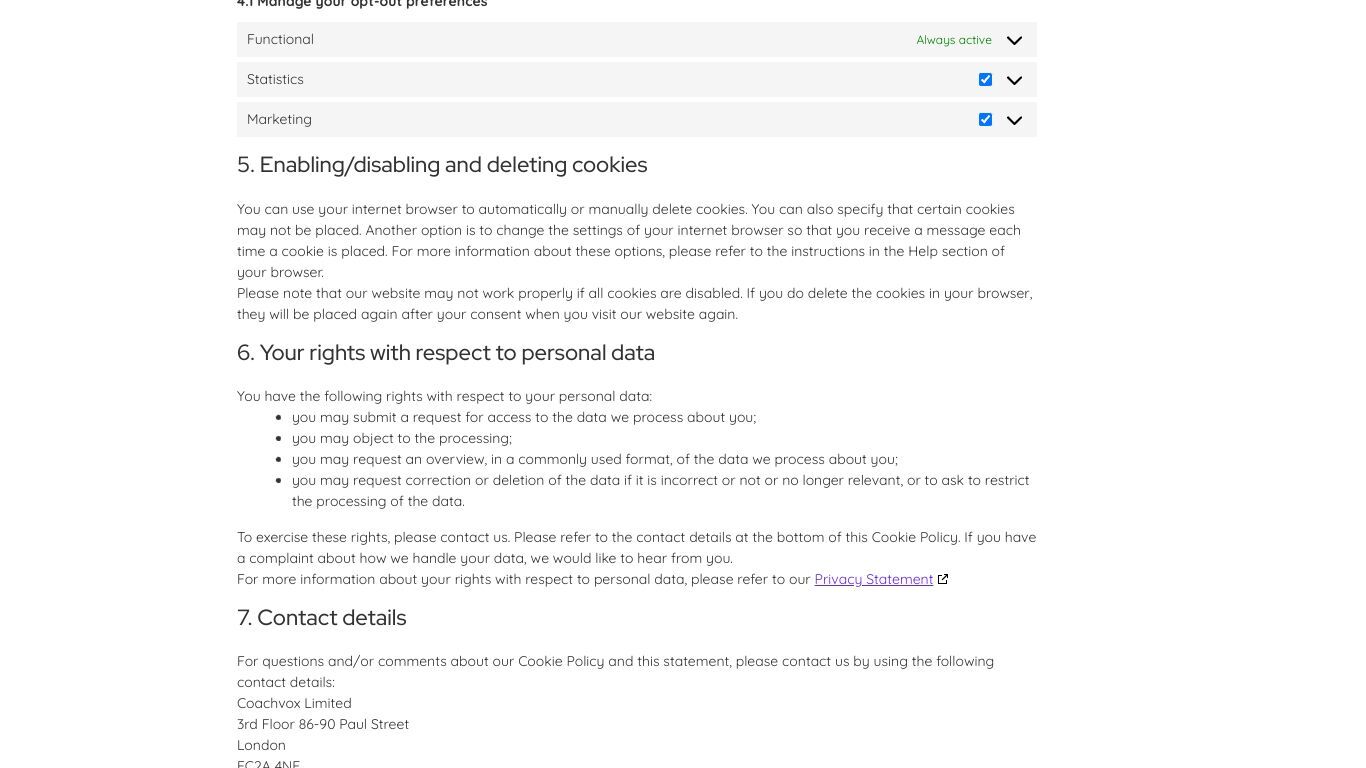Screen dimensions: 1366x768
Task: Click the 'submit a request for access' bullet
Action: (524, 417)
